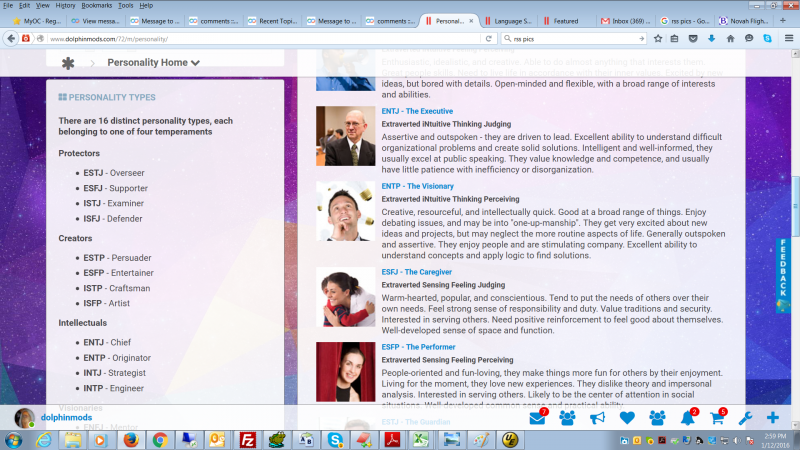Screen dimensions: 800x450
Task: Click the megaphone announcements icon
Action: pyautogui.click(x=597, y=418)
